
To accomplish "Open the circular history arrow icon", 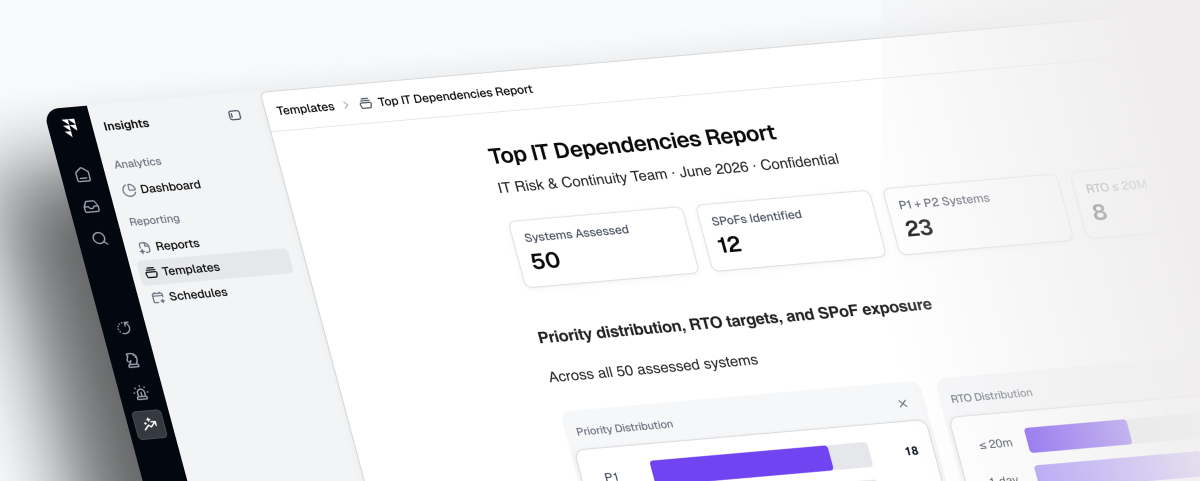I will (124, 328).
